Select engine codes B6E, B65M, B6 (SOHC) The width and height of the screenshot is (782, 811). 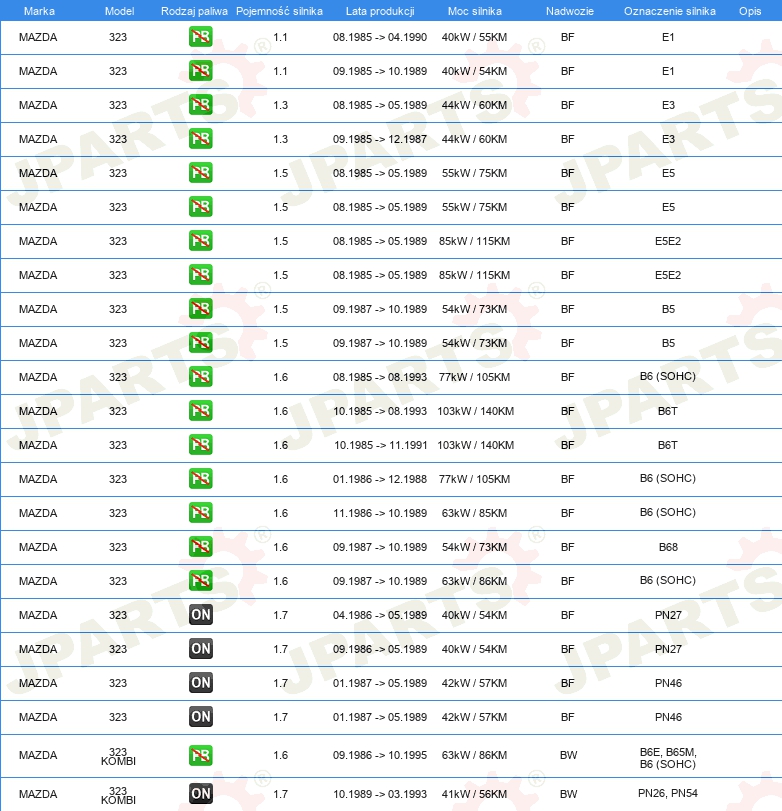pyautogui.click(x=668, y=758)
